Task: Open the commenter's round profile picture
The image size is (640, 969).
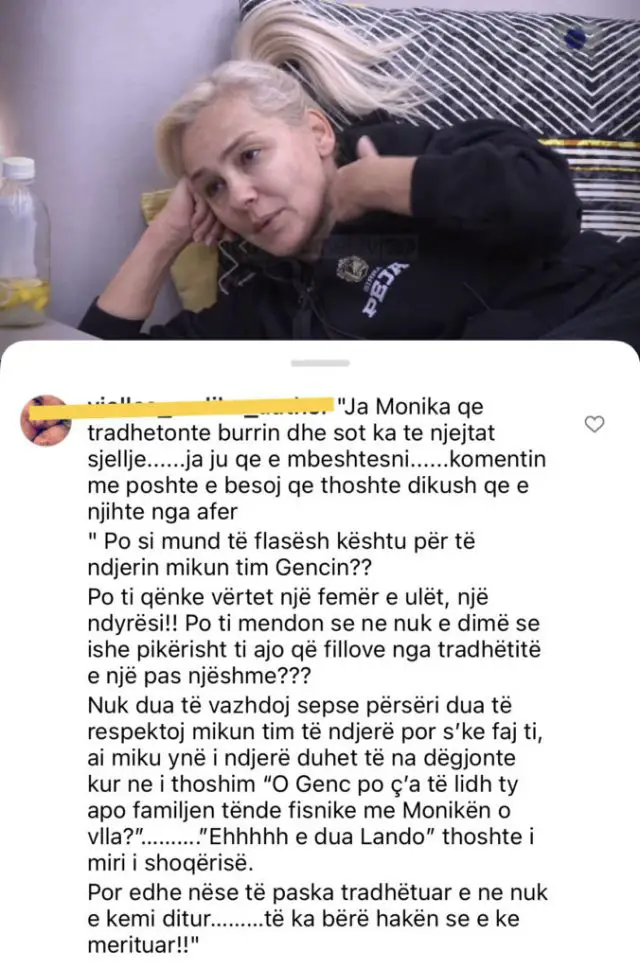Action: (x=46, y=420)
